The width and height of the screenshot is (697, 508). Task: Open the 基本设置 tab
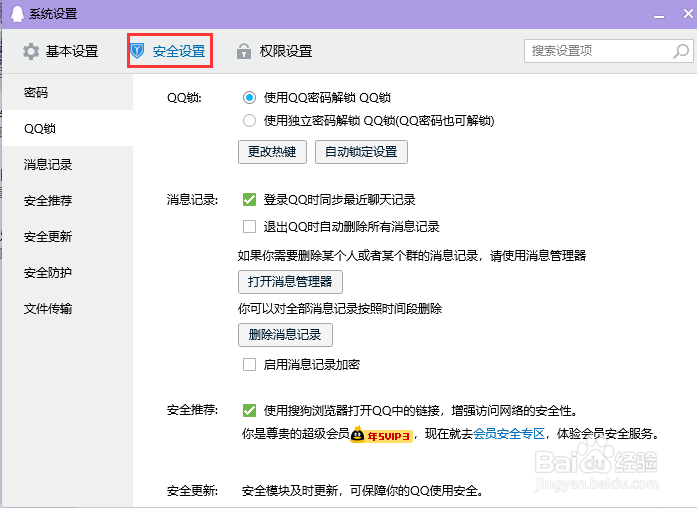click(60, 52)
